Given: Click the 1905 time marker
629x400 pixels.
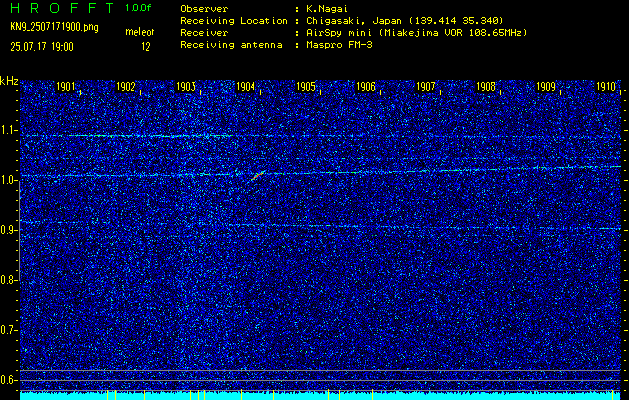Looking at the screenshot, I should pos(306,87).
